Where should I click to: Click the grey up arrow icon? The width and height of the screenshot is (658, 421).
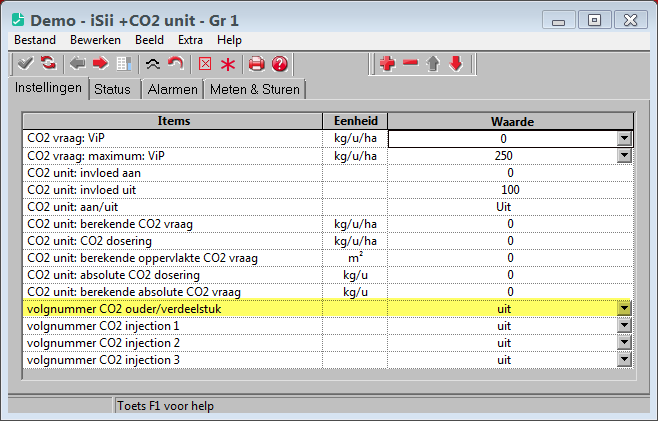tap(433, 64)
